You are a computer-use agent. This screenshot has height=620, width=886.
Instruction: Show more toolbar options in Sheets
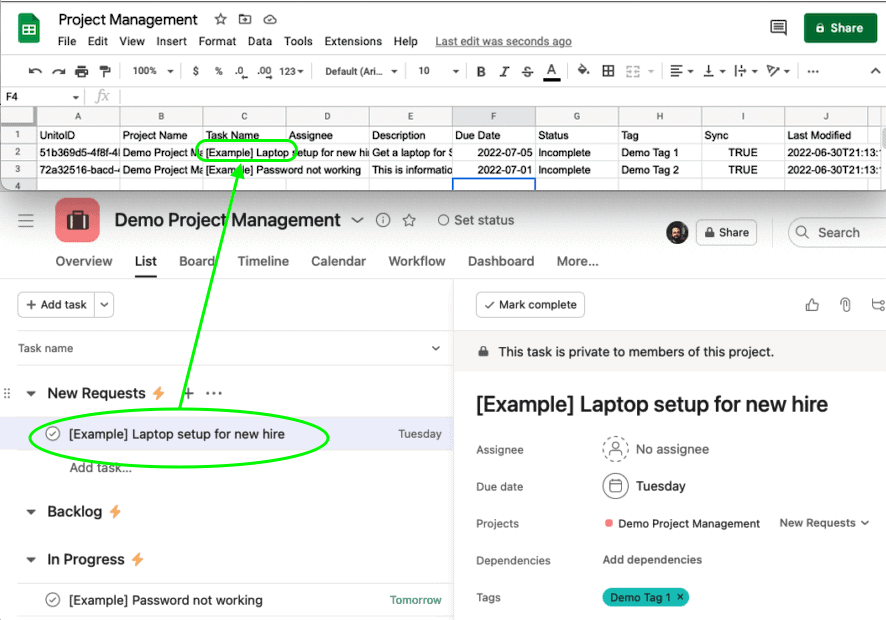[x=813, y=71]
